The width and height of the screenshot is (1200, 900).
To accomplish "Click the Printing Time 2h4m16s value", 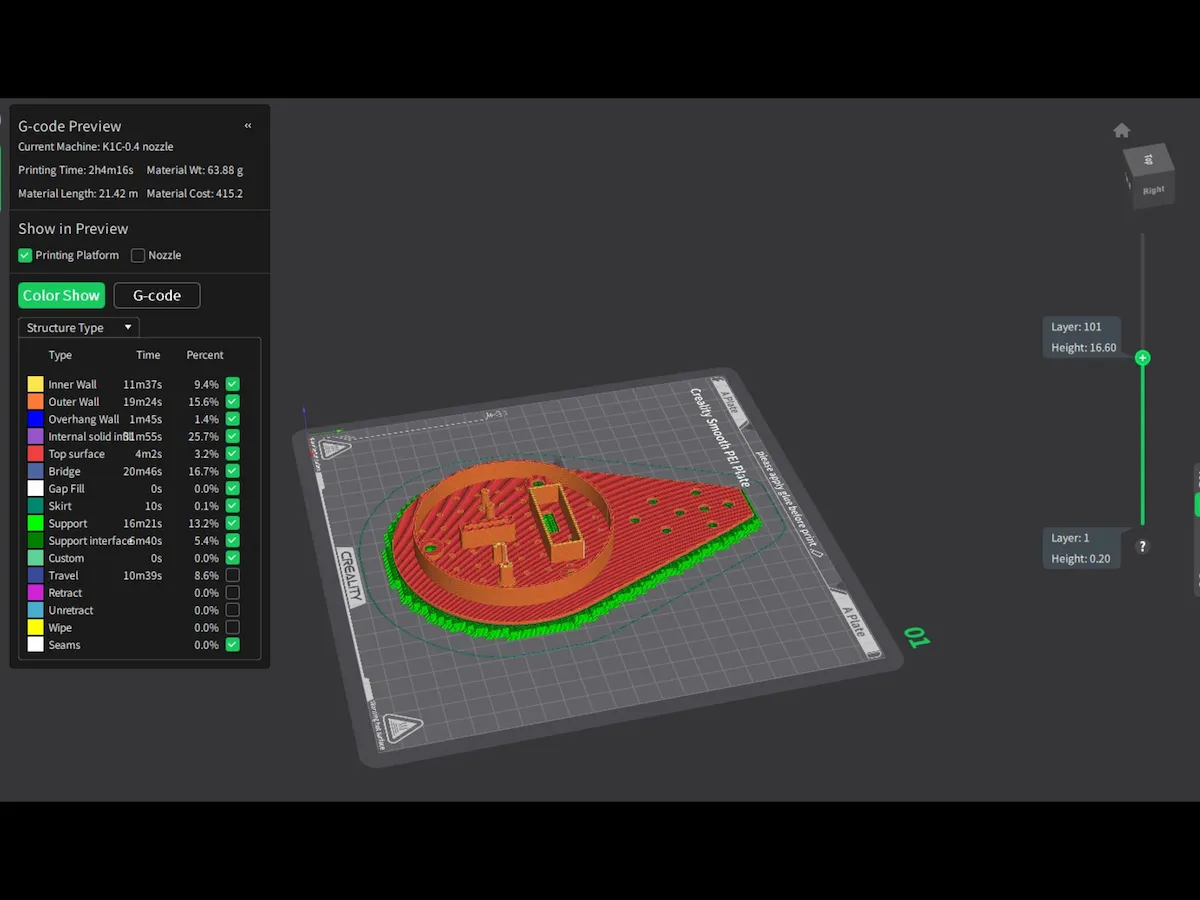I will (x=110, y=170).
